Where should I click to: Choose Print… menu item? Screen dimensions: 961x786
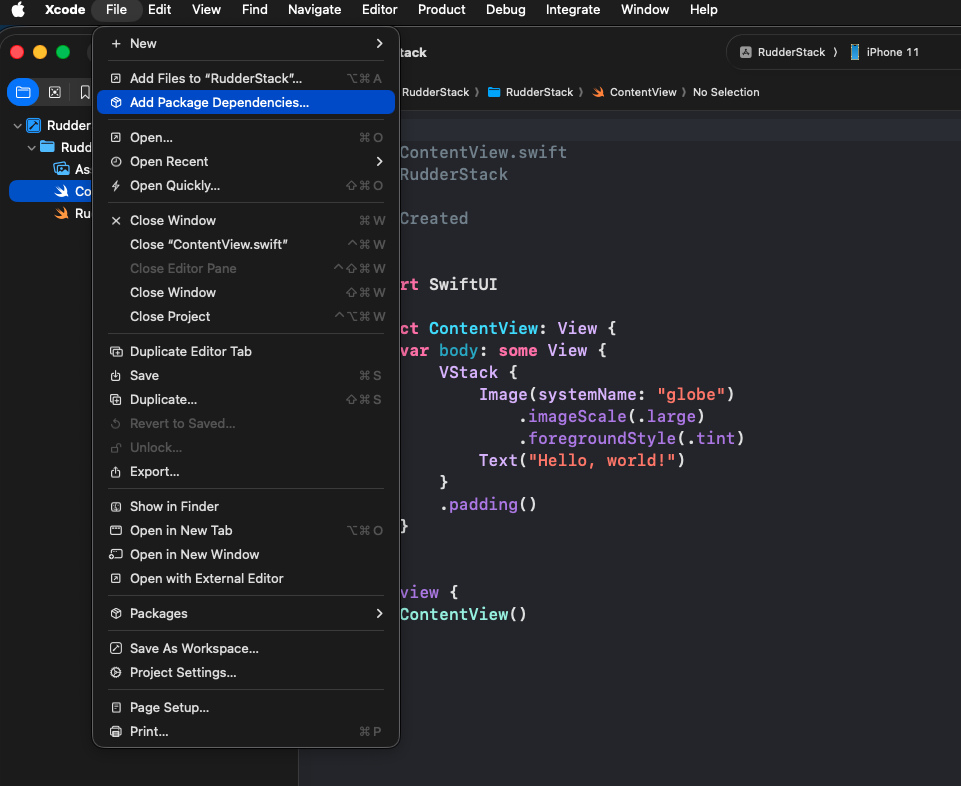(x=246, y=731)
